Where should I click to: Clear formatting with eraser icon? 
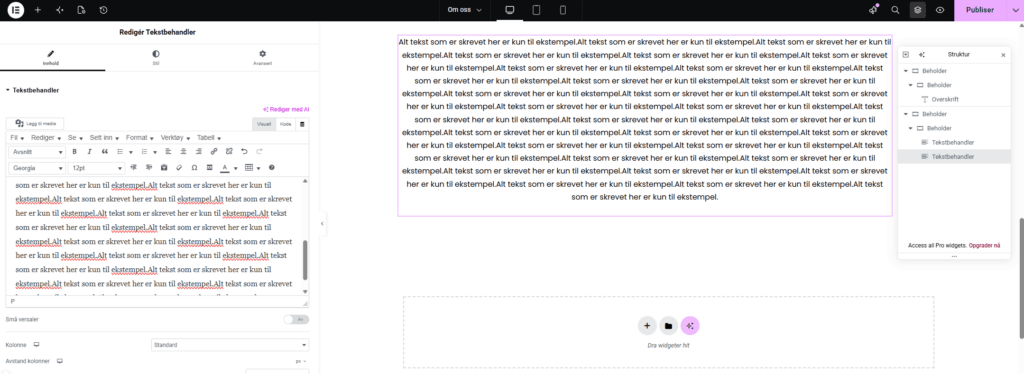point(179,168)
